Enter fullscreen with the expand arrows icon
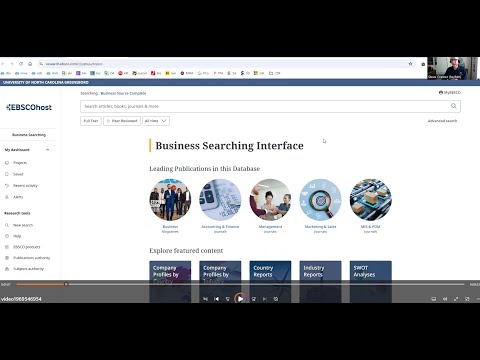 click(456, 299)
